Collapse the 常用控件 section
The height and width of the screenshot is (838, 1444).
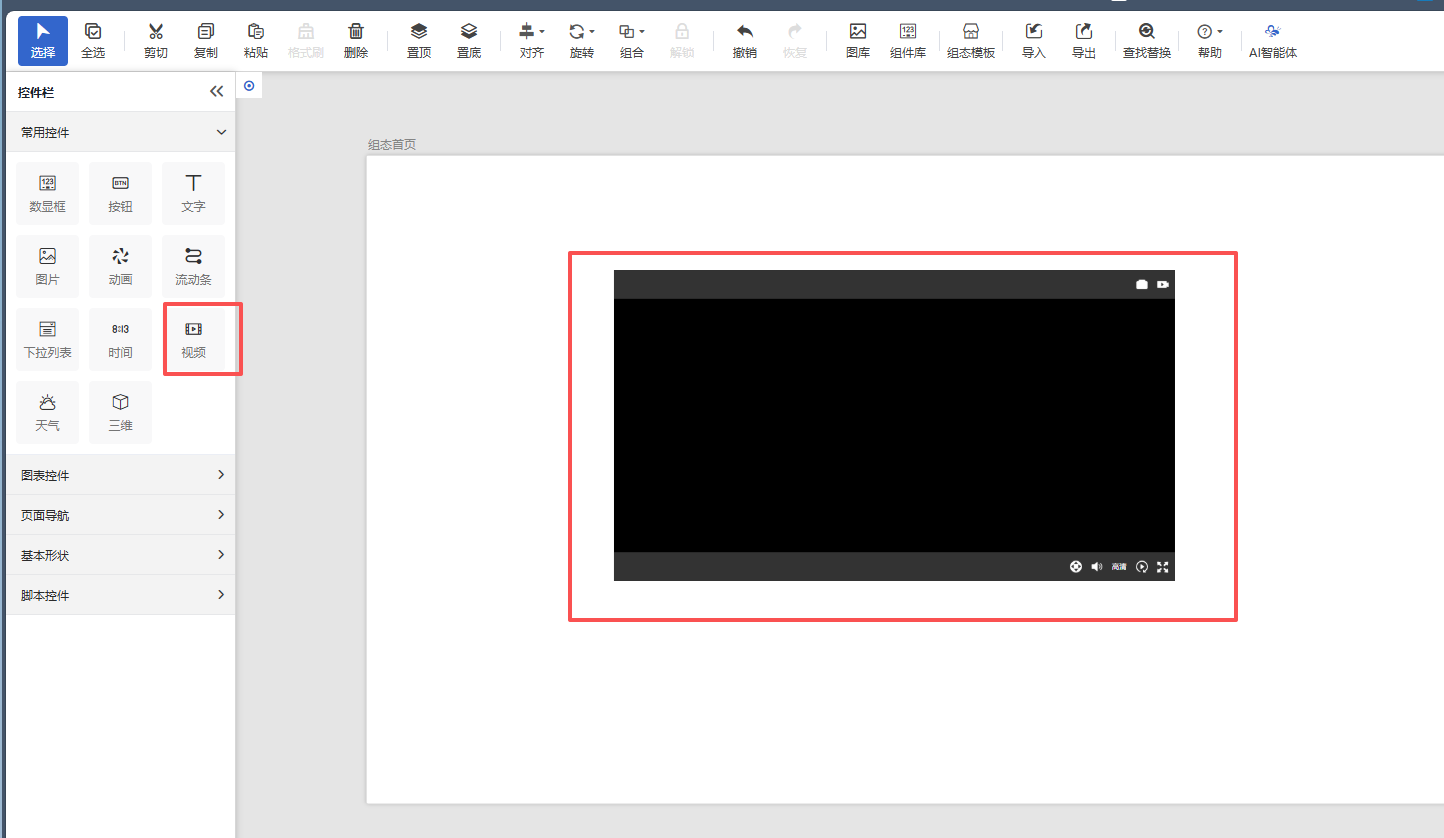121,132
